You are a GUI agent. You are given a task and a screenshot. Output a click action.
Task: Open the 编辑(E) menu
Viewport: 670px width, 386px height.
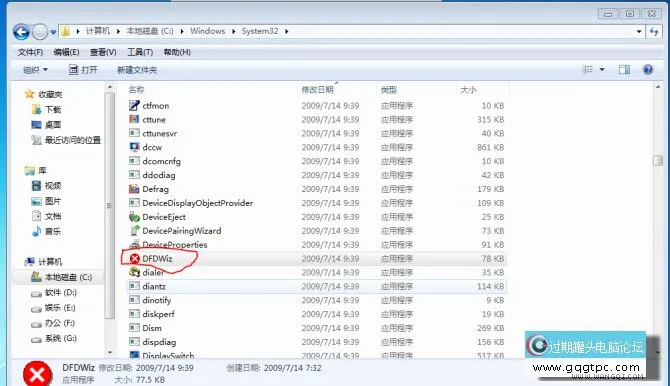pos(66,52)
